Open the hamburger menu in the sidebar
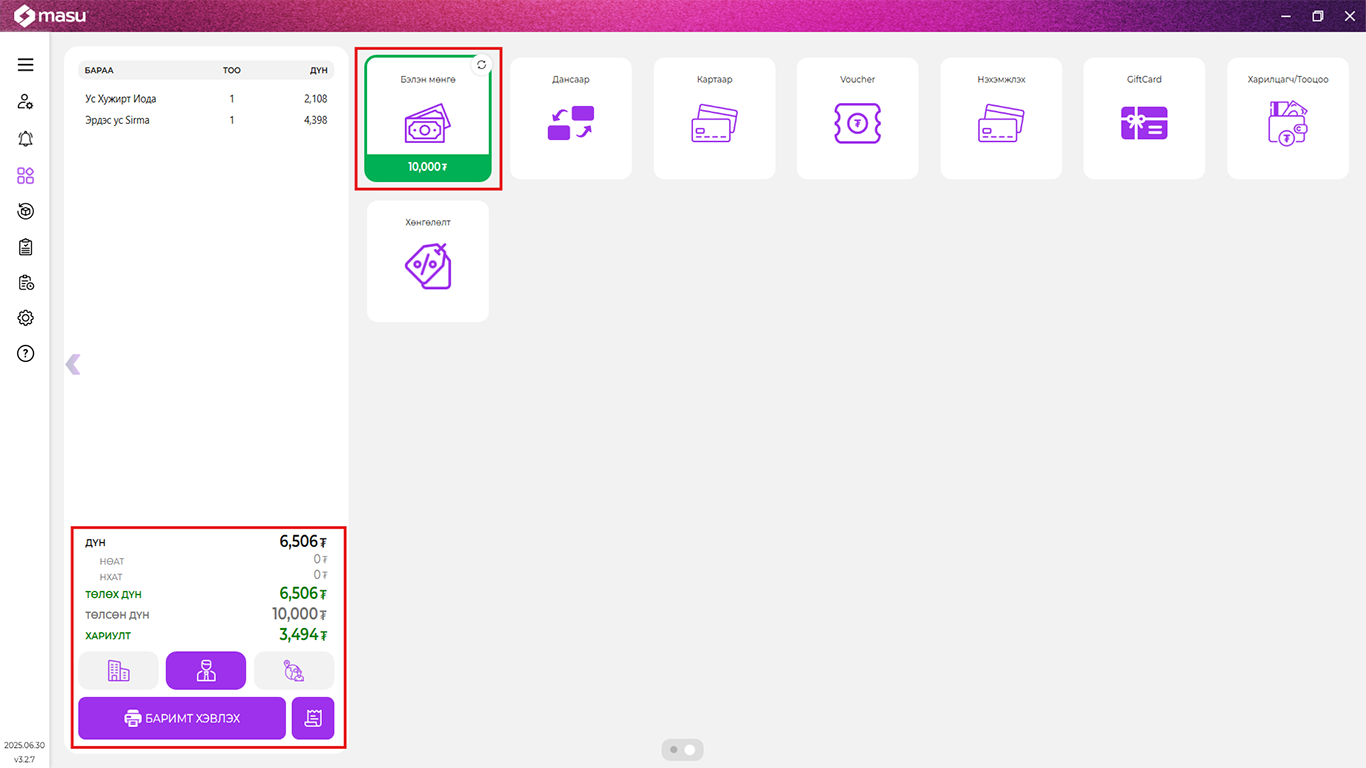Image resolution: width=1366 pixels, height=768 pixels. pos(25,65)
